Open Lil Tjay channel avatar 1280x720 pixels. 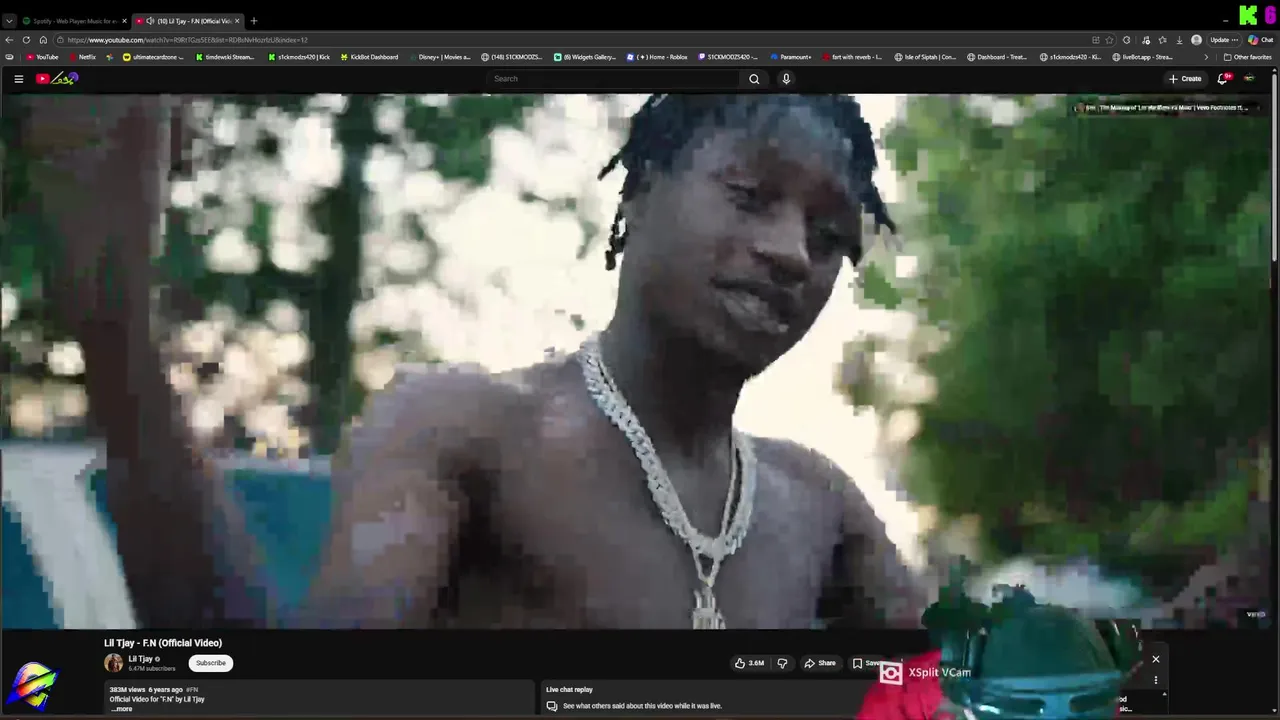114,663
